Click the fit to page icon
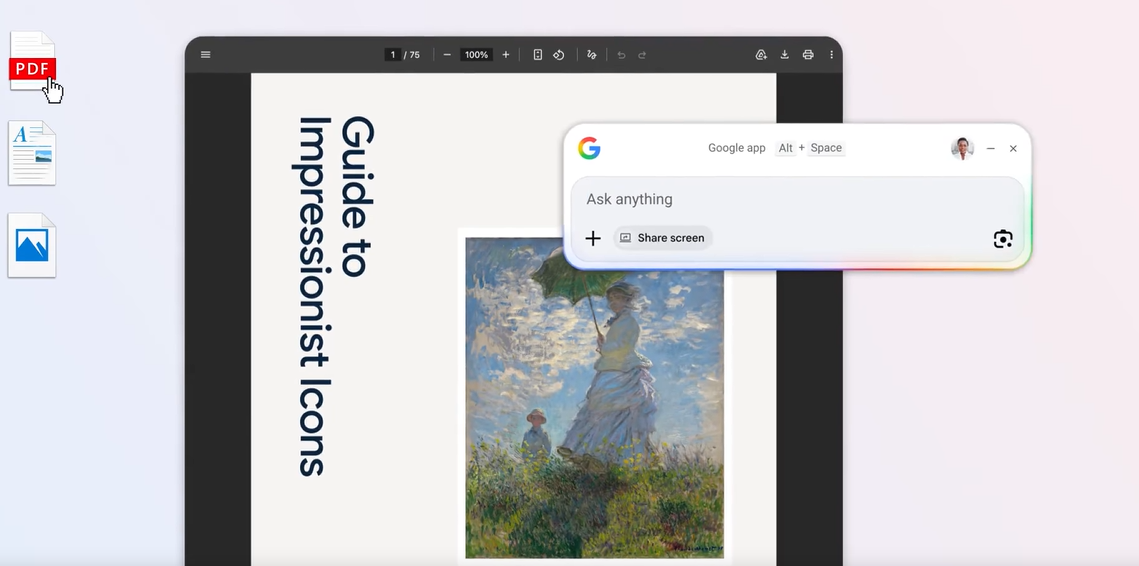The width and height of the screenshot is (1139, 566). pos(538,54)
